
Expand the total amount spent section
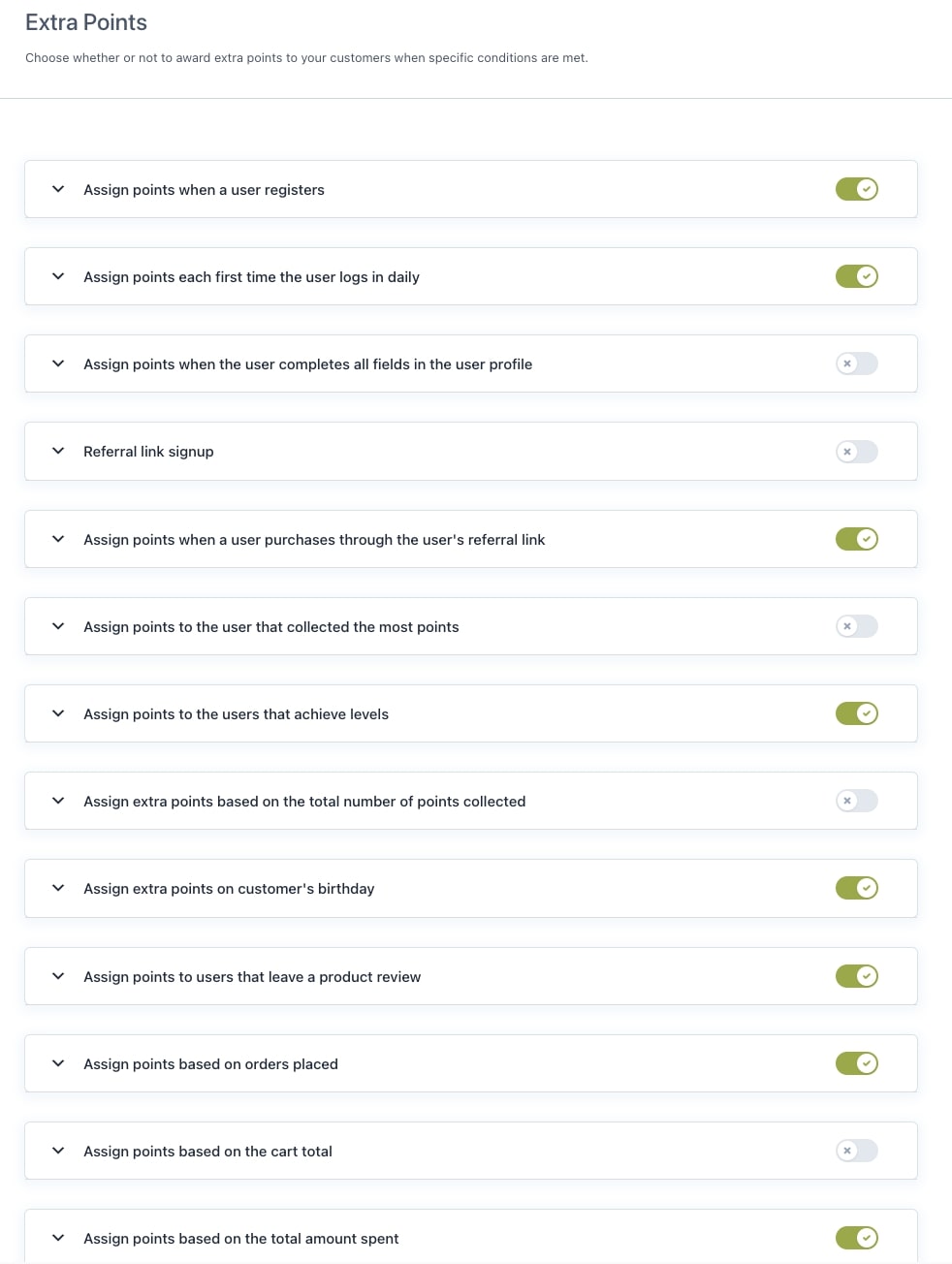coord(58,1238)
